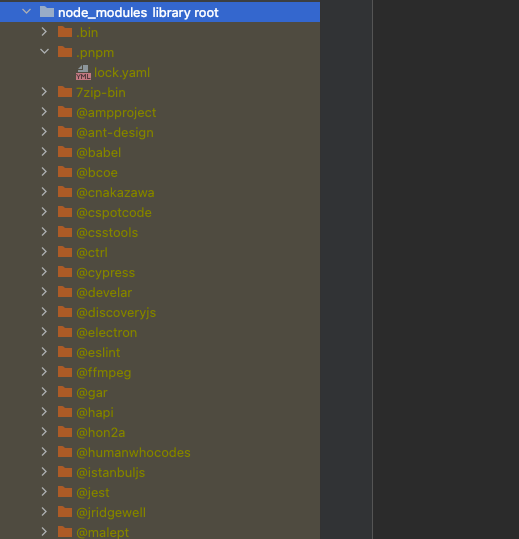Click the lock.yaml YML file icon
Image resolution: width=519 pixels, height=539 pixels.
pyautogui.click(x=83, y=73)
